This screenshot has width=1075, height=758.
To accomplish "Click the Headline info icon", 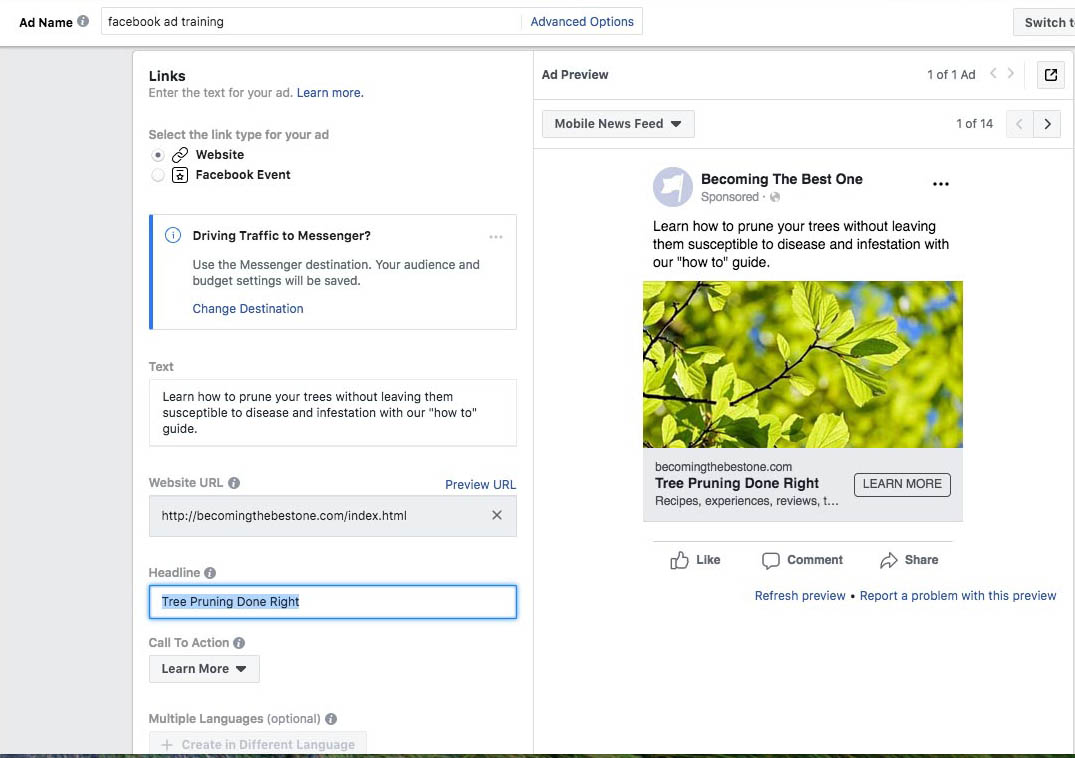I will (210, 573).
